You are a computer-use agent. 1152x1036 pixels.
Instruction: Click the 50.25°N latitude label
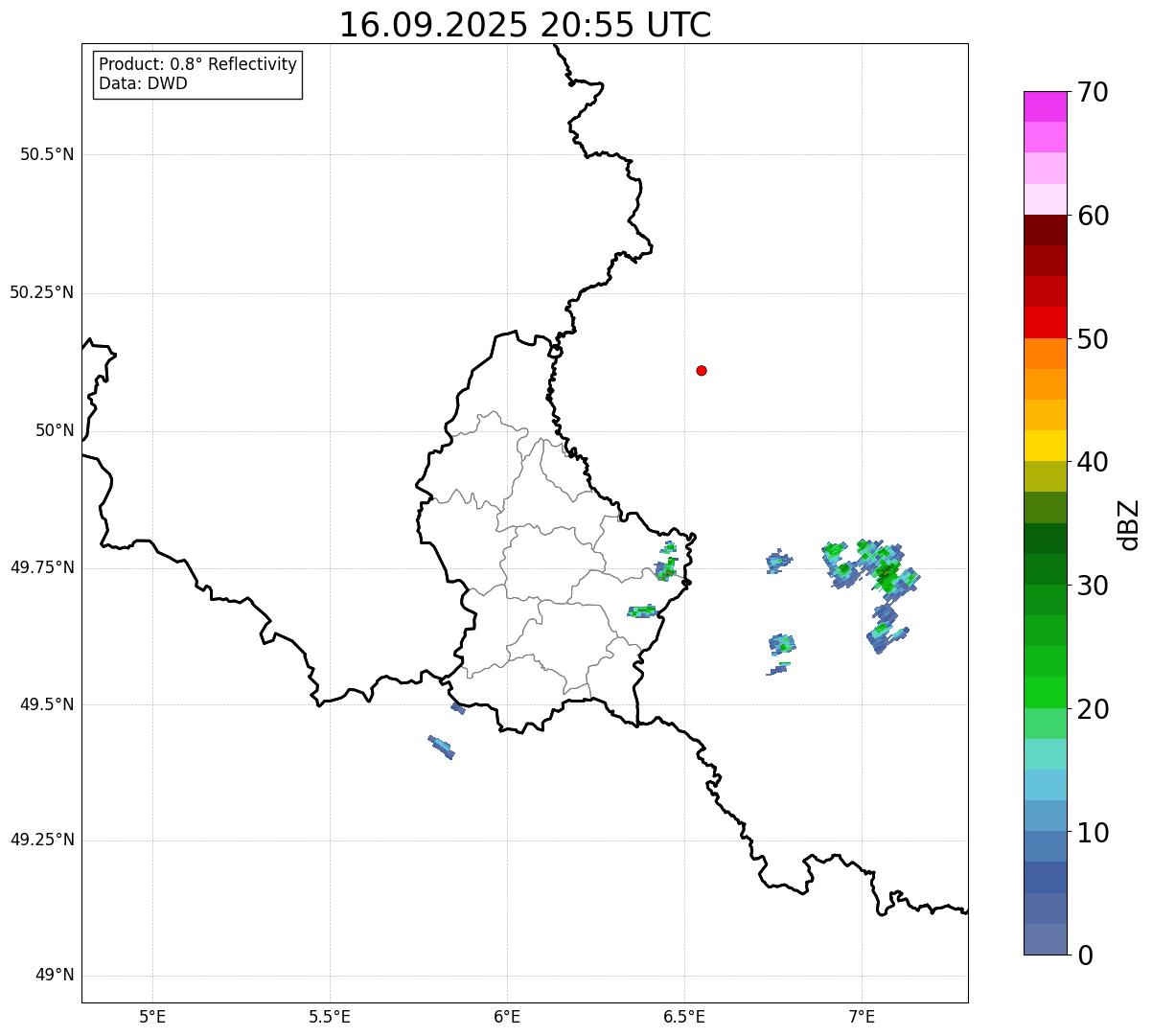tap(42, 292)
